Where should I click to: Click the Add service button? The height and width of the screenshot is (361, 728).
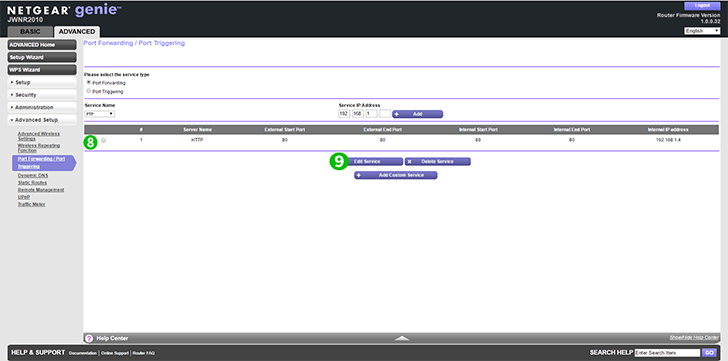(417, 114)
